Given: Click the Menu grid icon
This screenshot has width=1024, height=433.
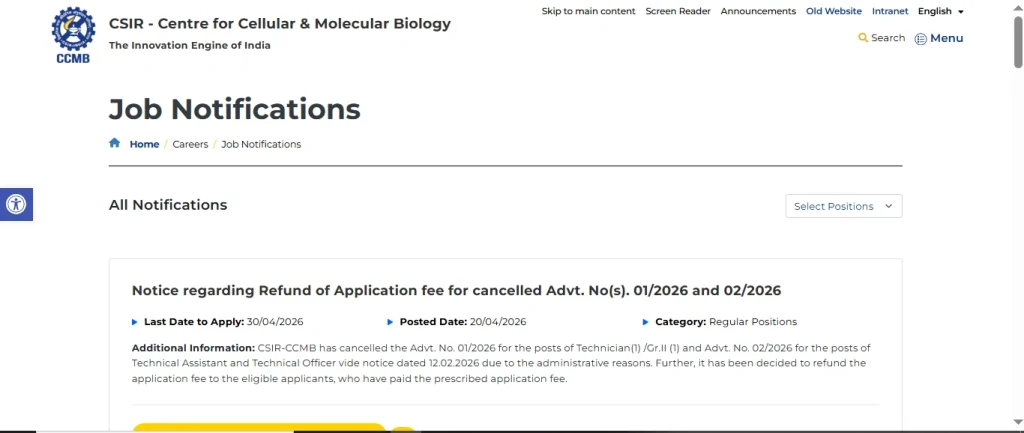Looking at the screenshot, I should point(921,39).
